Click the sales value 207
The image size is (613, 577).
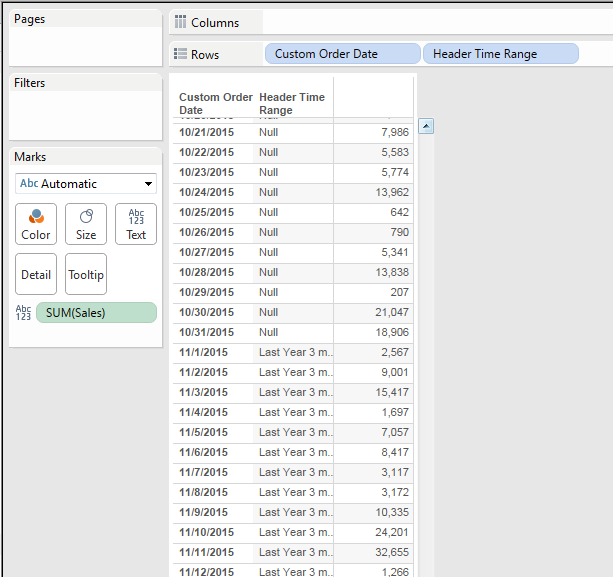(x=400, y=292)
